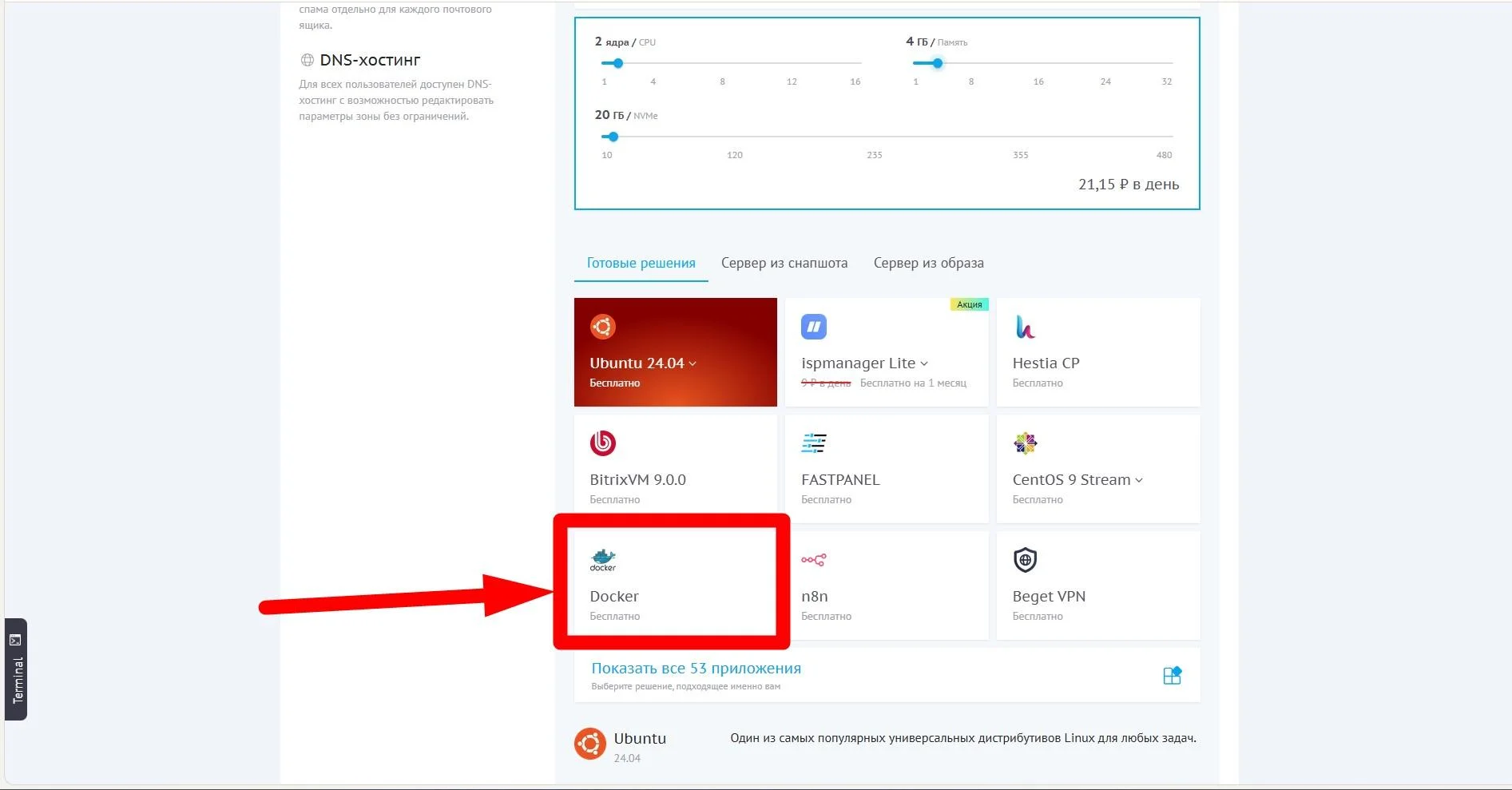Click the CentOS colorful logo icon
Screen dimensions: 1512x790
pos(1025,443)
